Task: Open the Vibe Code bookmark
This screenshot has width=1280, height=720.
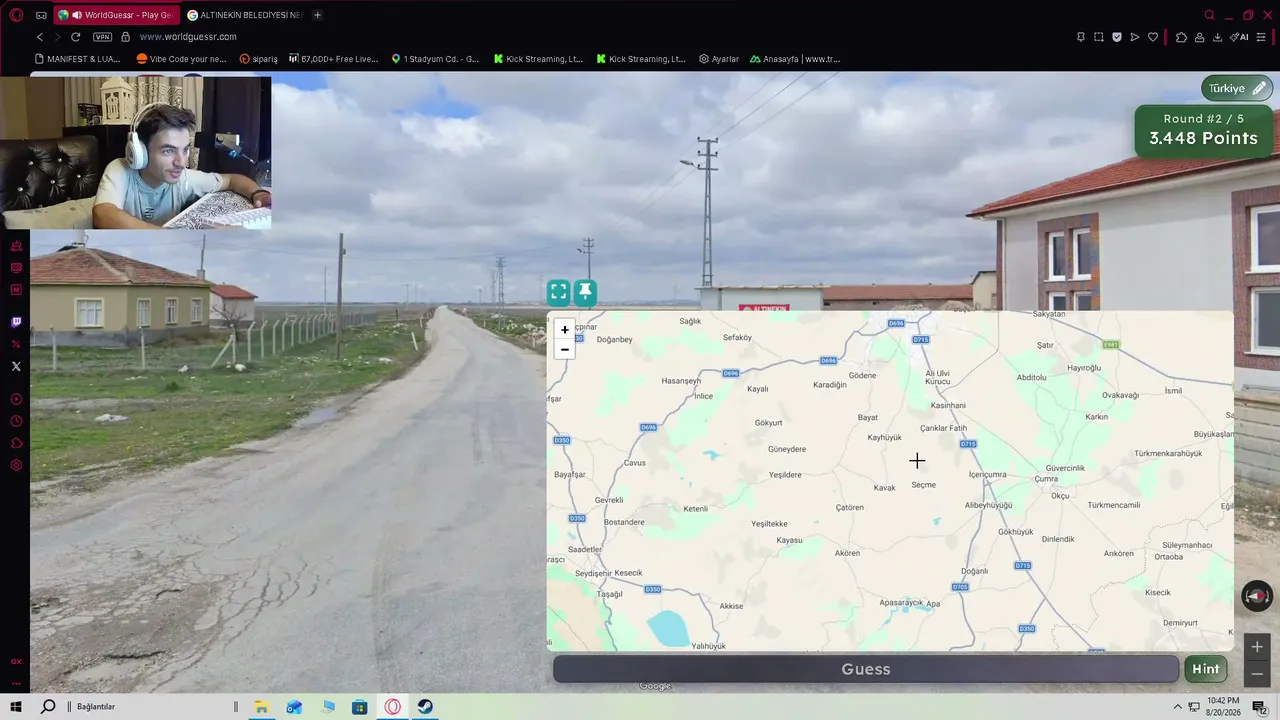Action: coord(182,59)
